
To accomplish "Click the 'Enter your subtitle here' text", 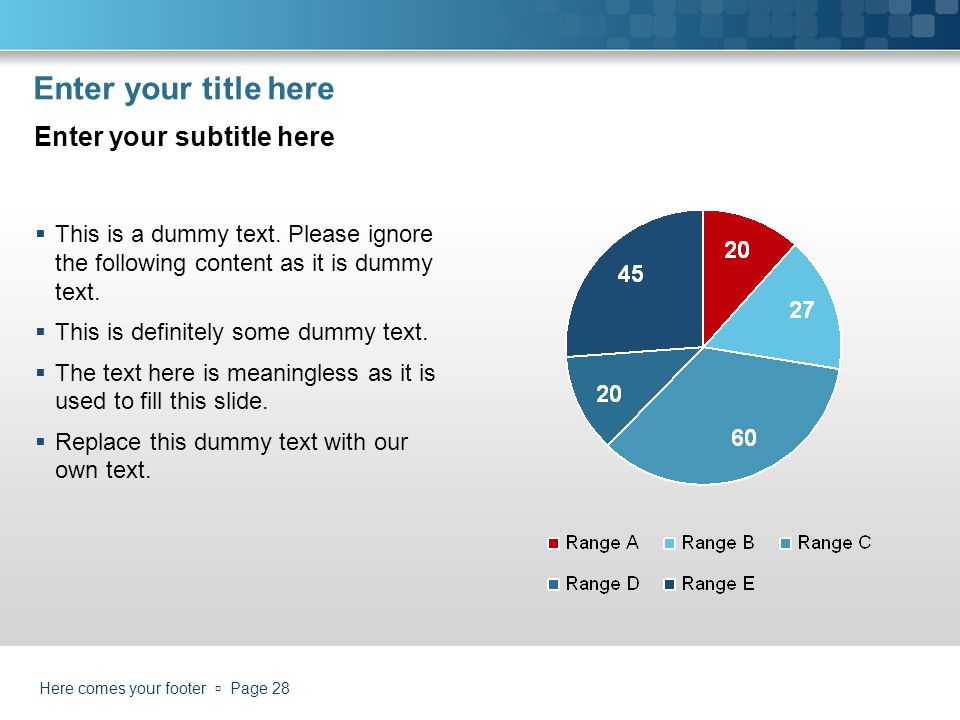I will click(184, 137).
